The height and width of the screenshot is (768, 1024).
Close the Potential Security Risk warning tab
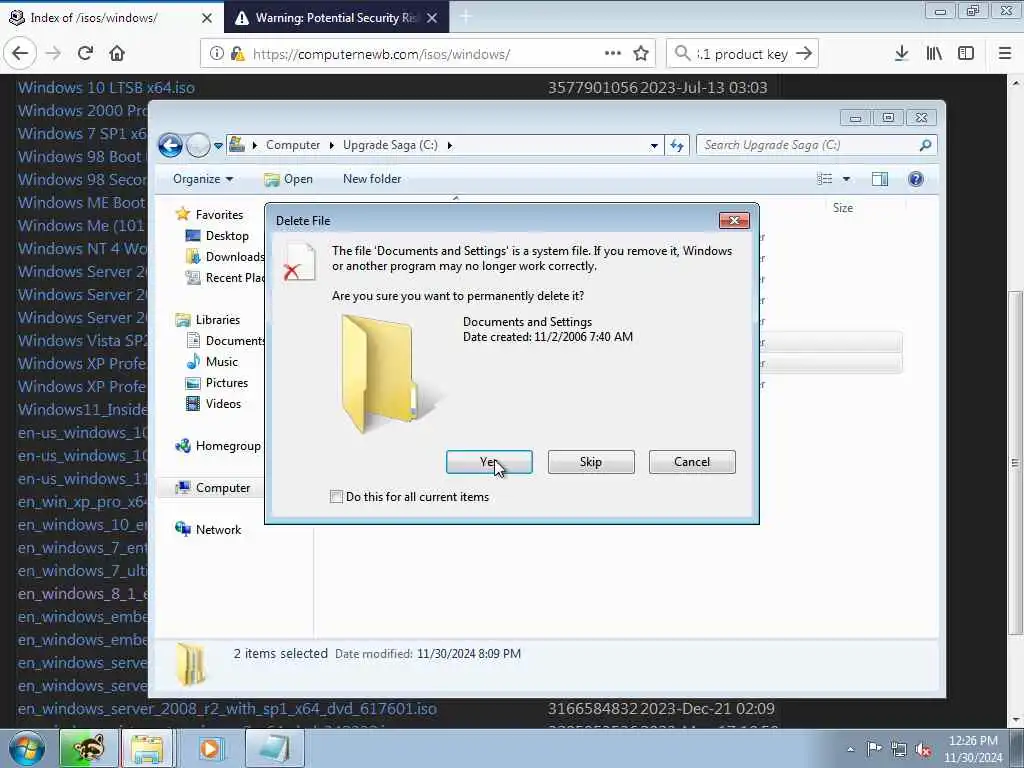coord(432,18)
